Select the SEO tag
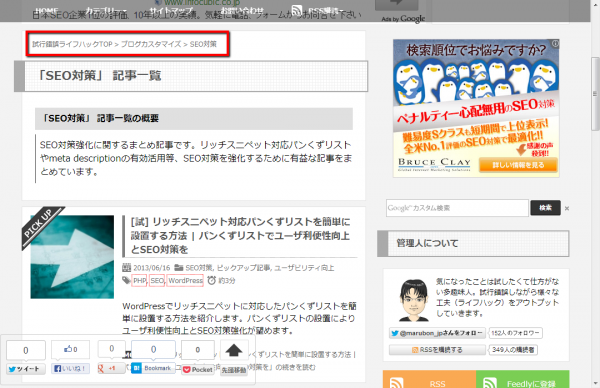The width and height of the screenshot is (600, 388). pos(157,280)
